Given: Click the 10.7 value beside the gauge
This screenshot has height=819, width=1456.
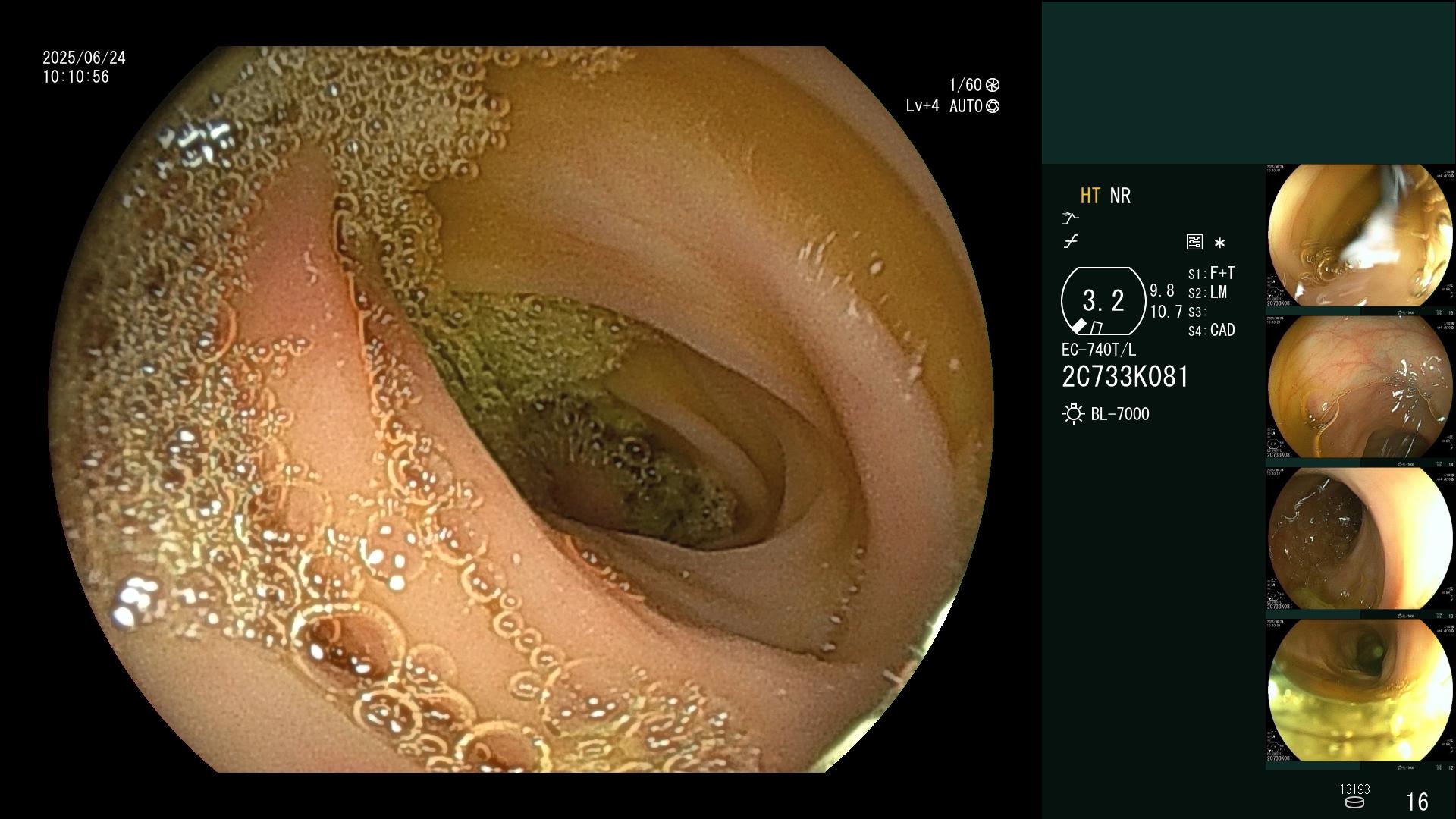Looking at the screenshot, I should click(x=1166, y=312).
